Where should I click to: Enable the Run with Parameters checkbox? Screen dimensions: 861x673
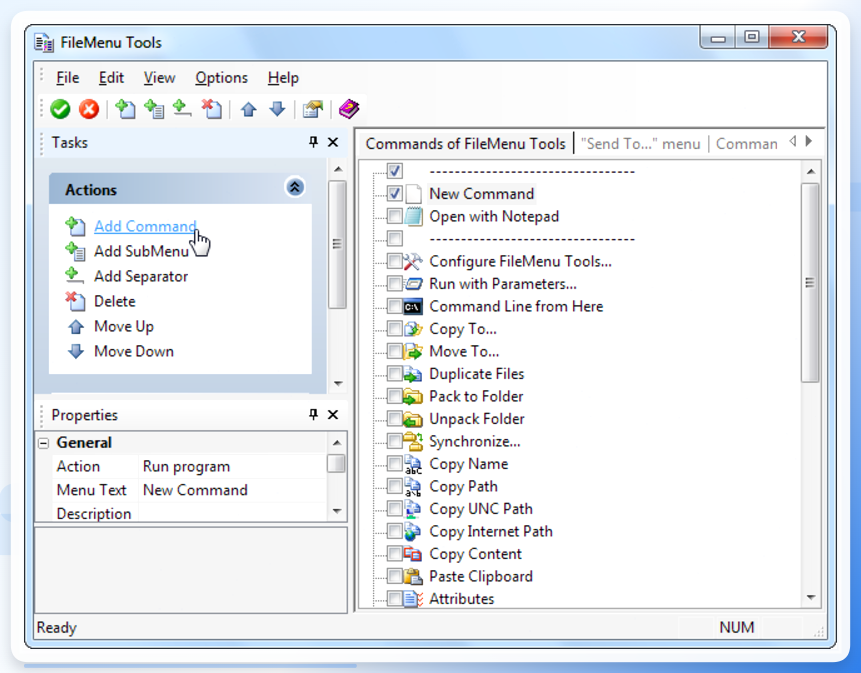pos(394,284)
